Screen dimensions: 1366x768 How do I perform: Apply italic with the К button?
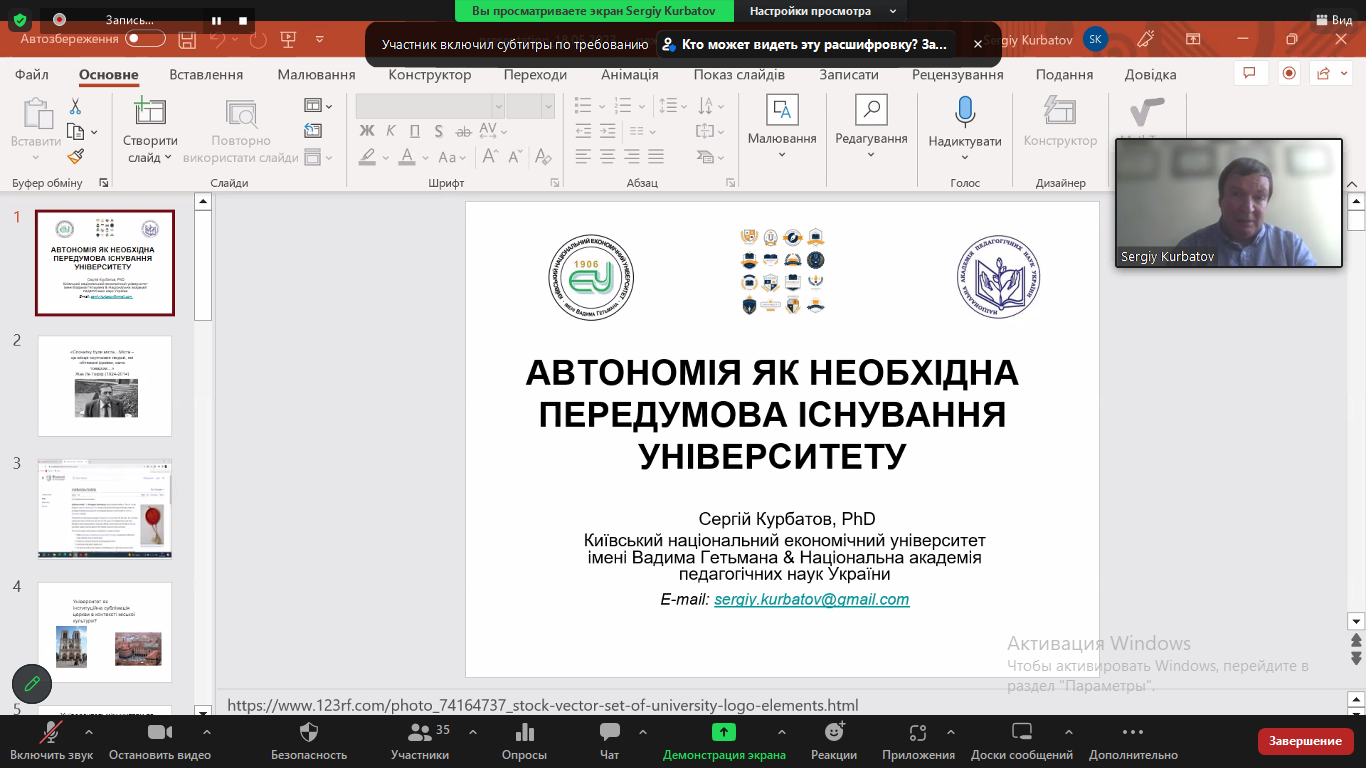(389, 130)
